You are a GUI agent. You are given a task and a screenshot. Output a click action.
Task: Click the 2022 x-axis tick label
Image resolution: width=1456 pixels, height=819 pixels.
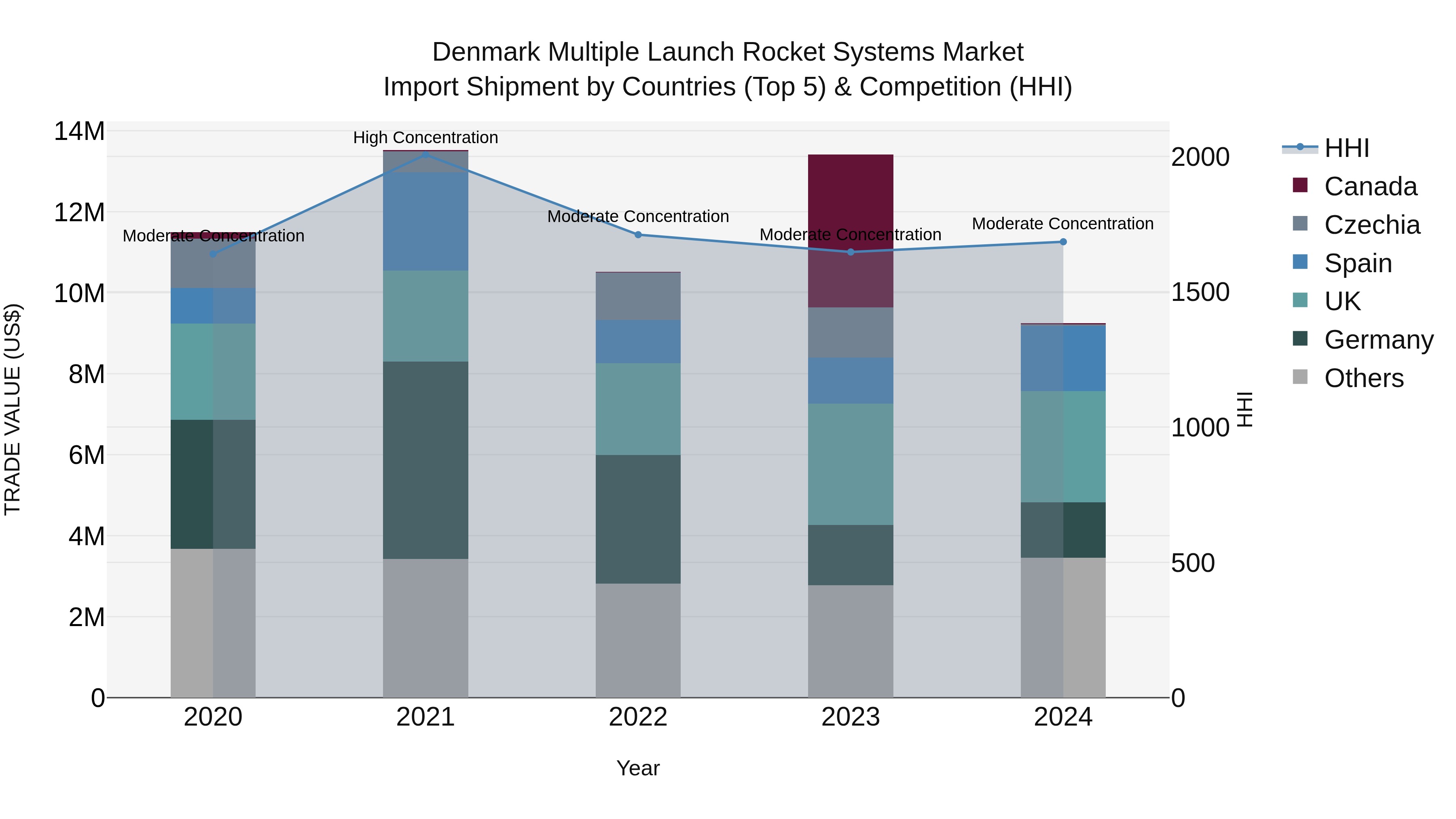pos(638,717)
